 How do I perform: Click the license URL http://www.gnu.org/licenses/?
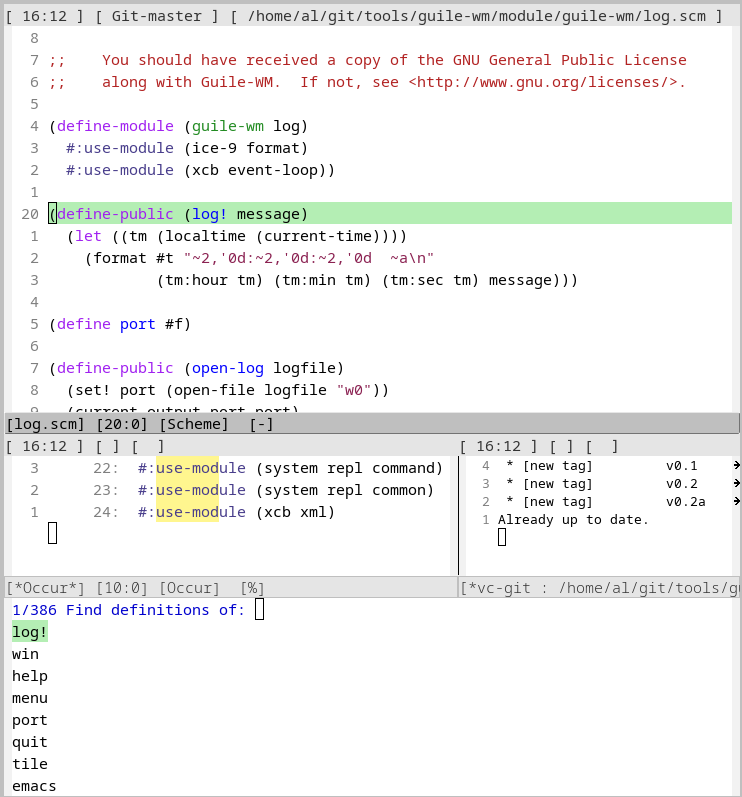542,82
